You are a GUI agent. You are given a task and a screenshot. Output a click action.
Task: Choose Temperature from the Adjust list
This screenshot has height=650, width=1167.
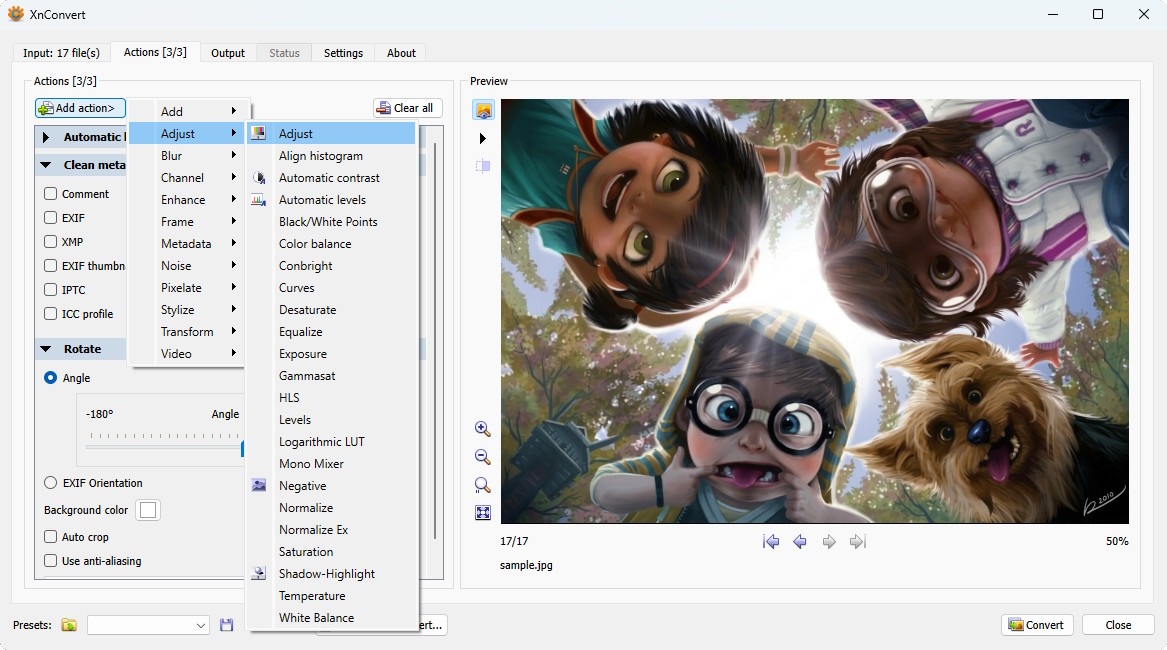[332, 596]
